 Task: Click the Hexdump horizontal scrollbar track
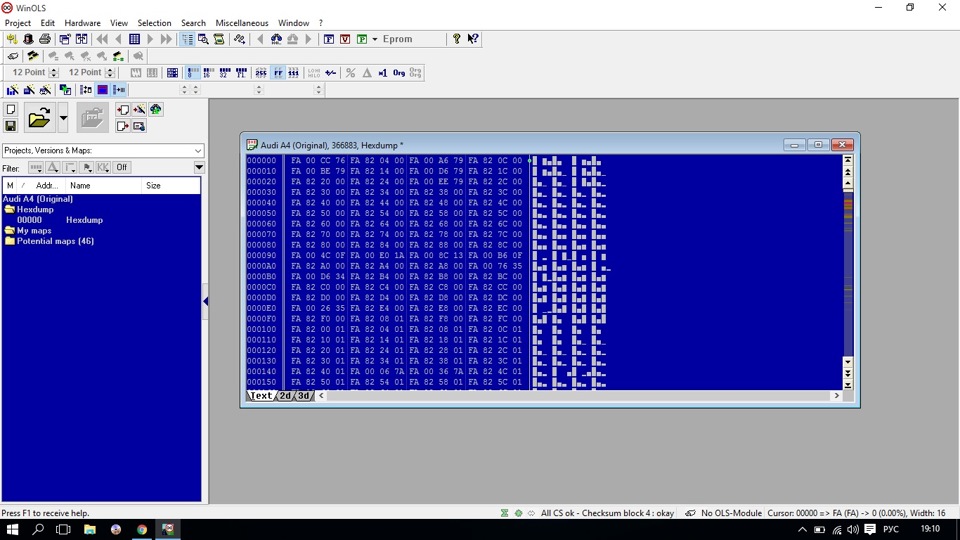click(579, 396)
